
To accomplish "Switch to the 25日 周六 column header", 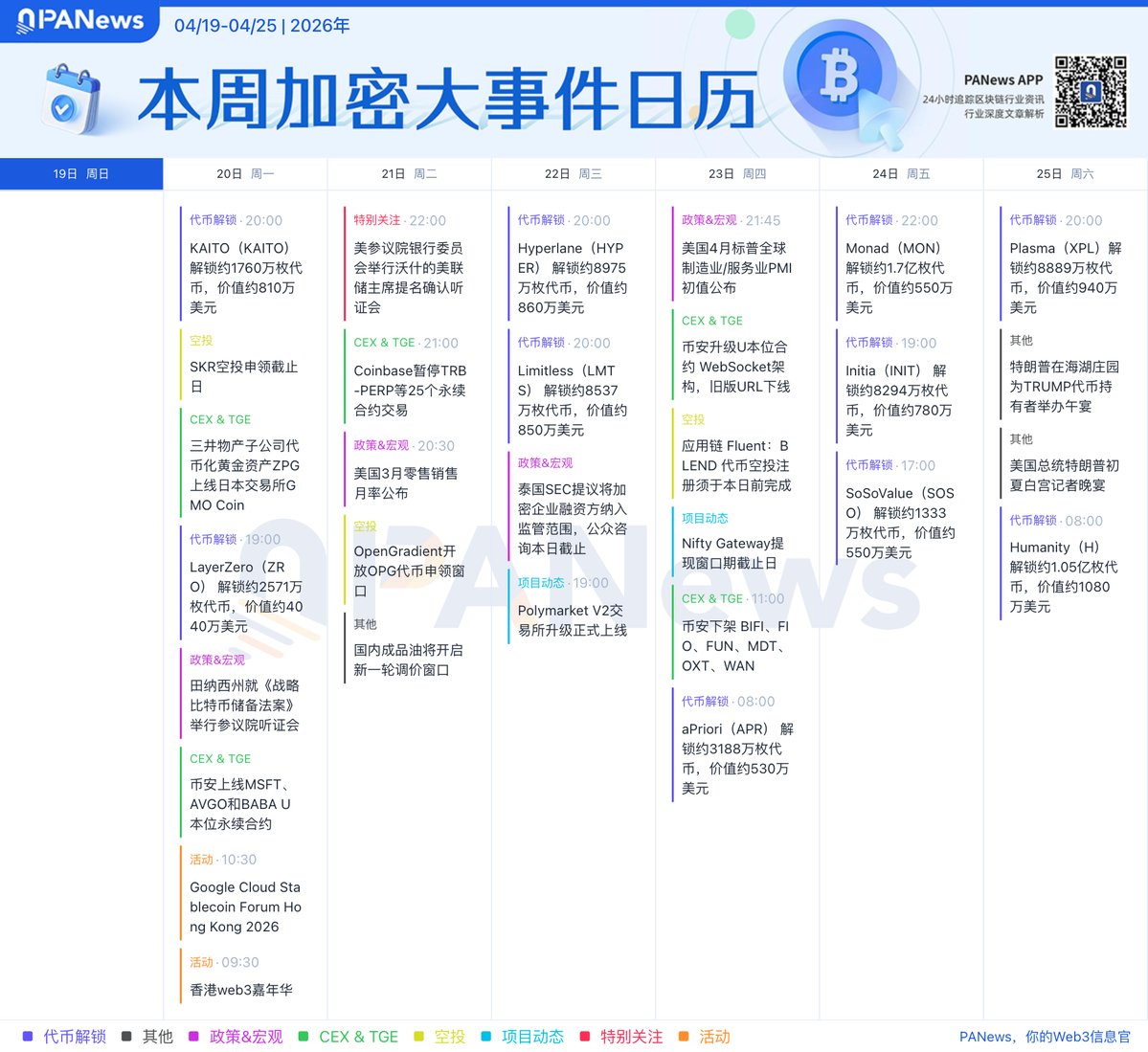I will tap(1065, 174).
